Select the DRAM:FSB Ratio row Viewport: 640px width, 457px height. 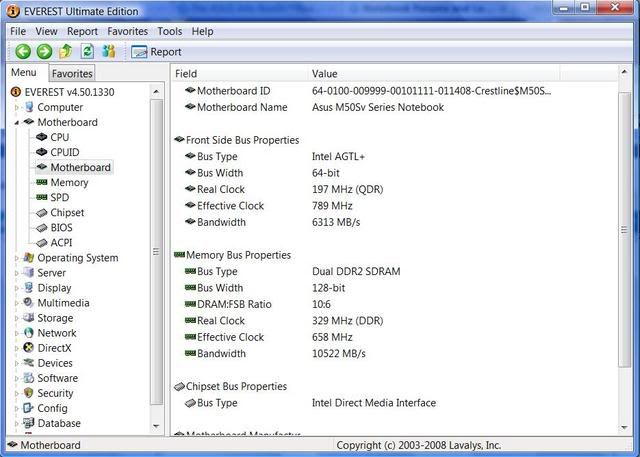[x=258, y=304]
